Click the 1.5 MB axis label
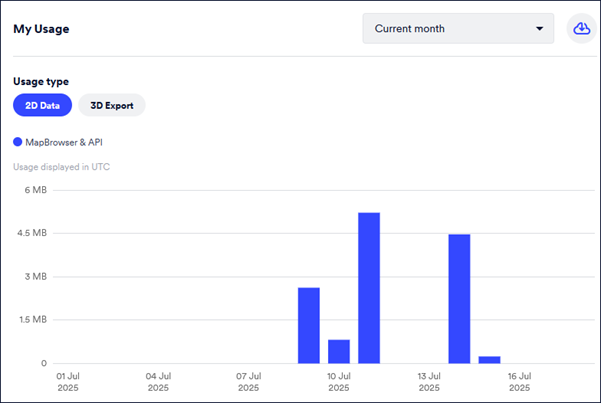Image resolution: width=601 pixels, height=403 pixels. (33, 319)
